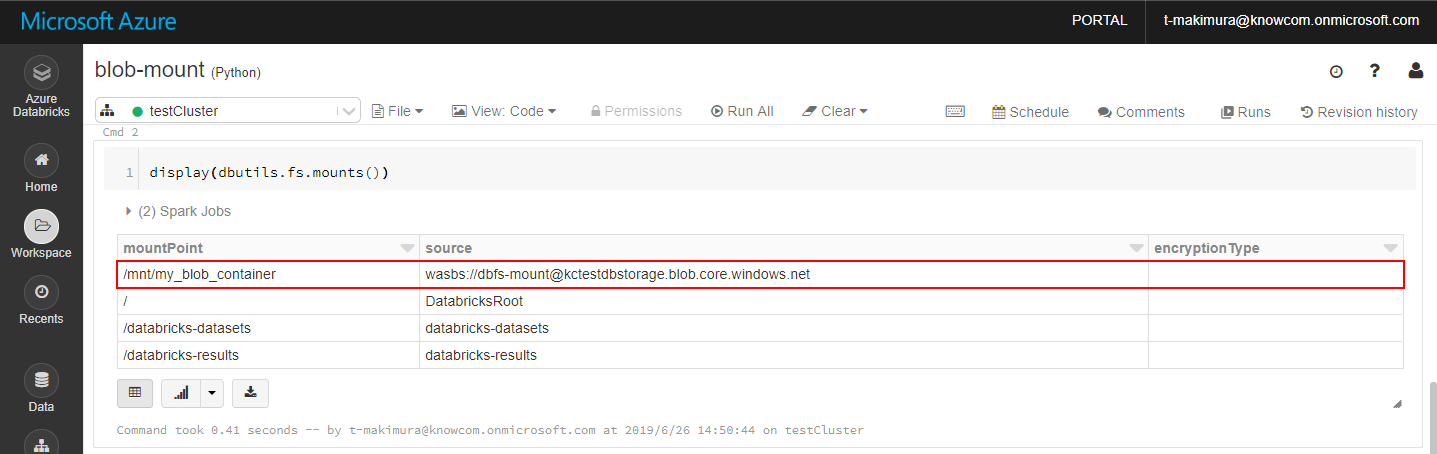
Task: Open Revision history
Action: tap(1359, 112)
